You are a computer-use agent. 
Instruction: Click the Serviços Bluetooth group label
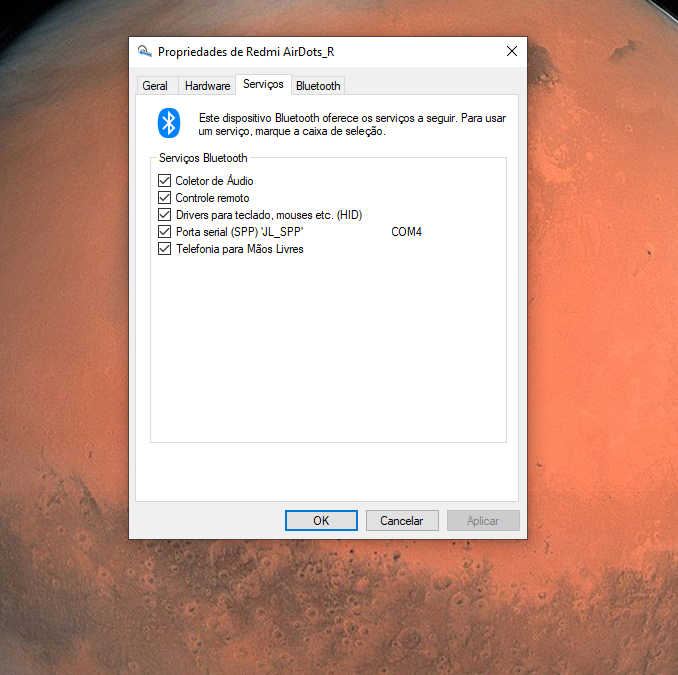(x=203, y=158)
